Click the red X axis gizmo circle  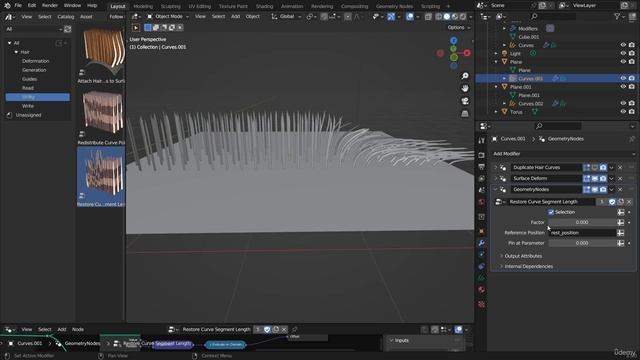tap(467, 53)
